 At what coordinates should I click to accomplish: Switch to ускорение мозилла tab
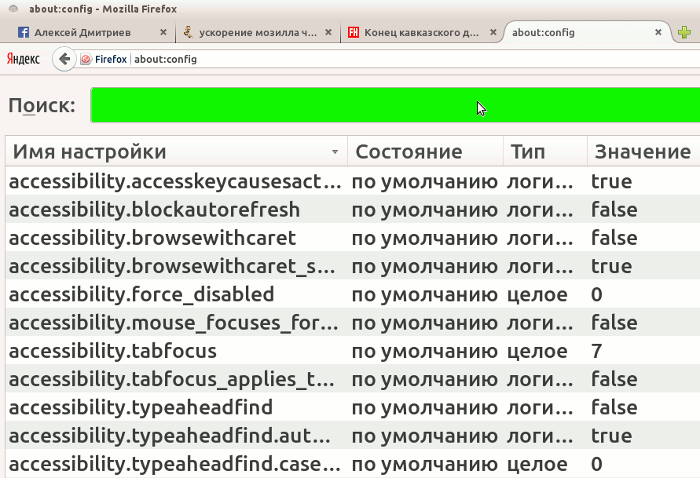click(x=258, y=32)
